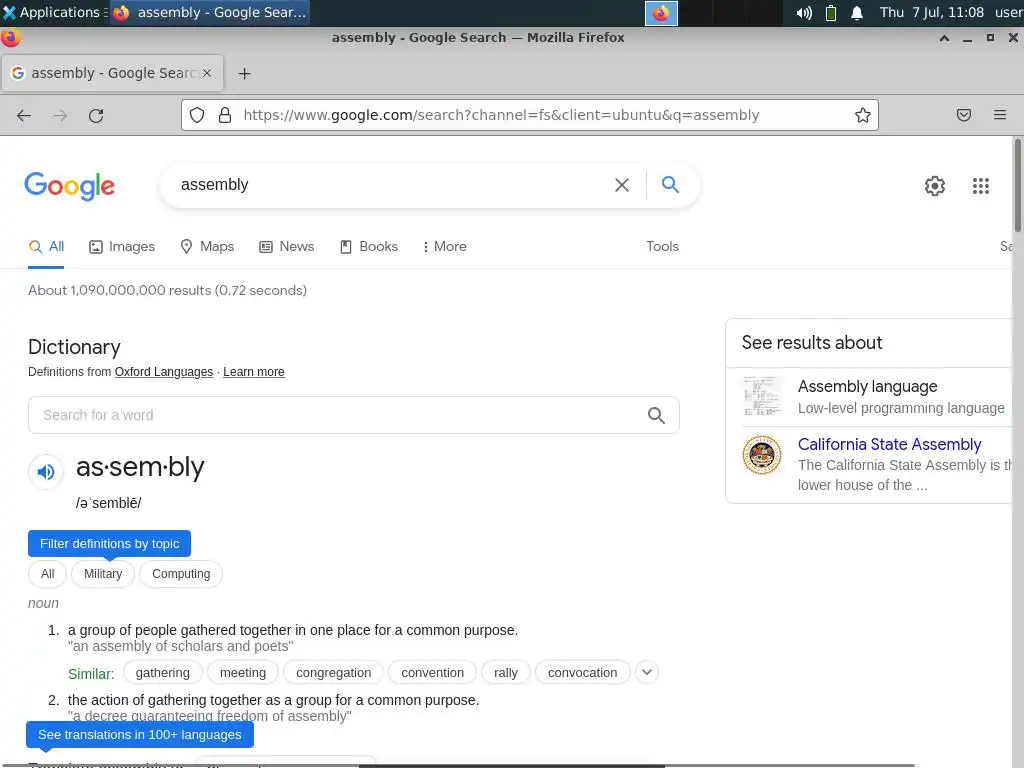Click the similar word congregation
Screen dimensions: 1024x768
tap(334, 673)
